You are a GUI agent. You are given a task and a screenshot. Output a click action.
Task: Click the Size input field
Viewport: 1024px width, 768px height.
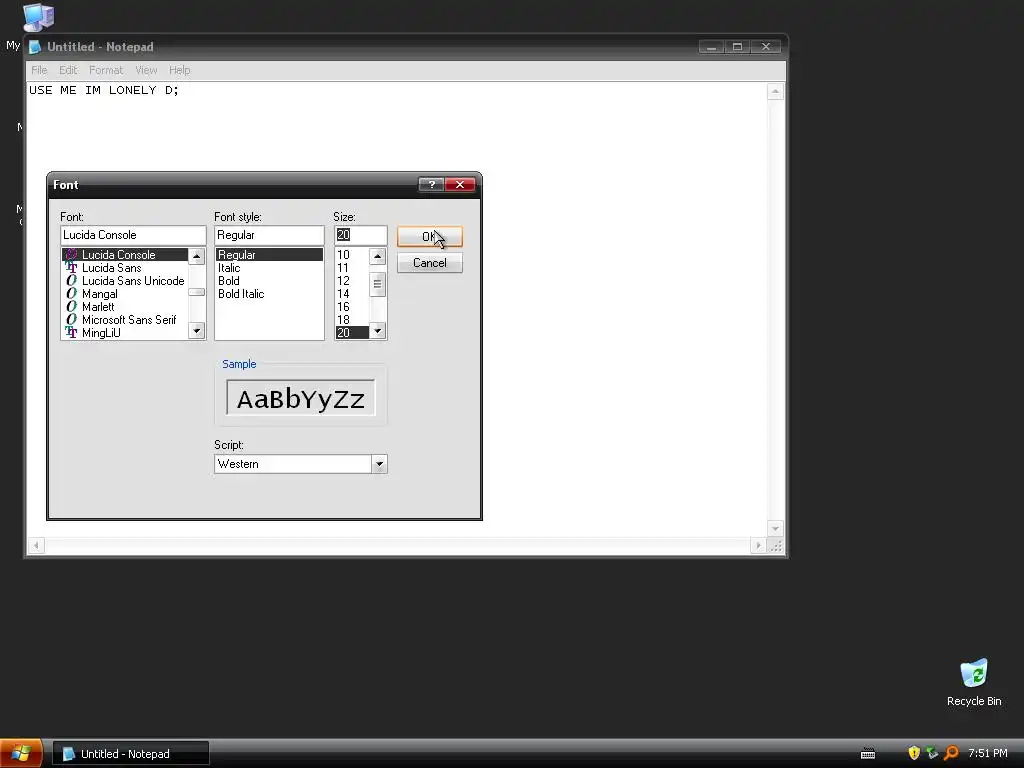[360, 235]
